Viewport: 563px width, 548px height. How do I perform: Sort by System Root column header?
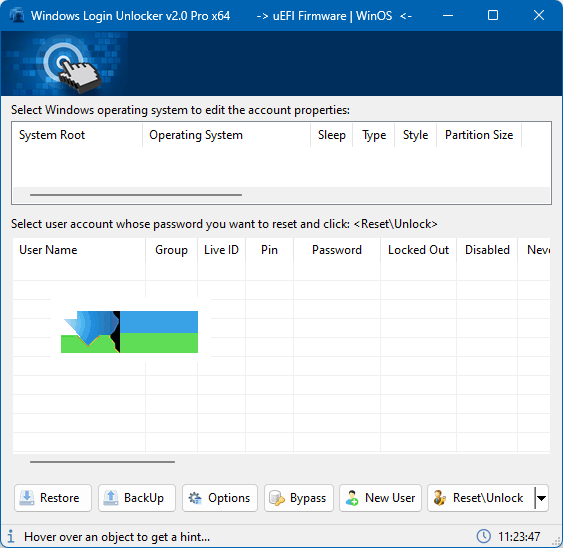coord(78,135)
